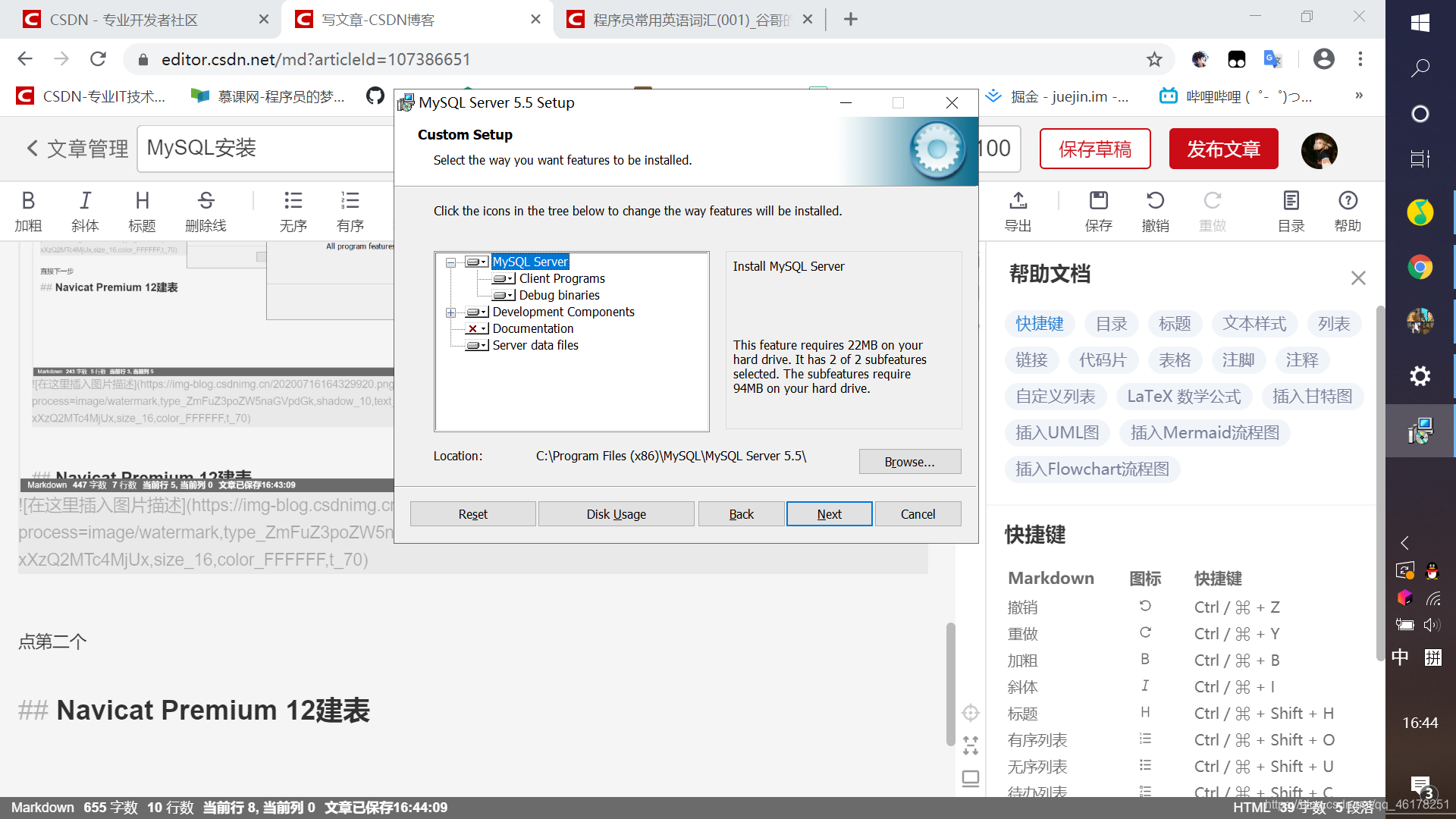Open Windows Start button
1456x819 pixels.
1420,23
